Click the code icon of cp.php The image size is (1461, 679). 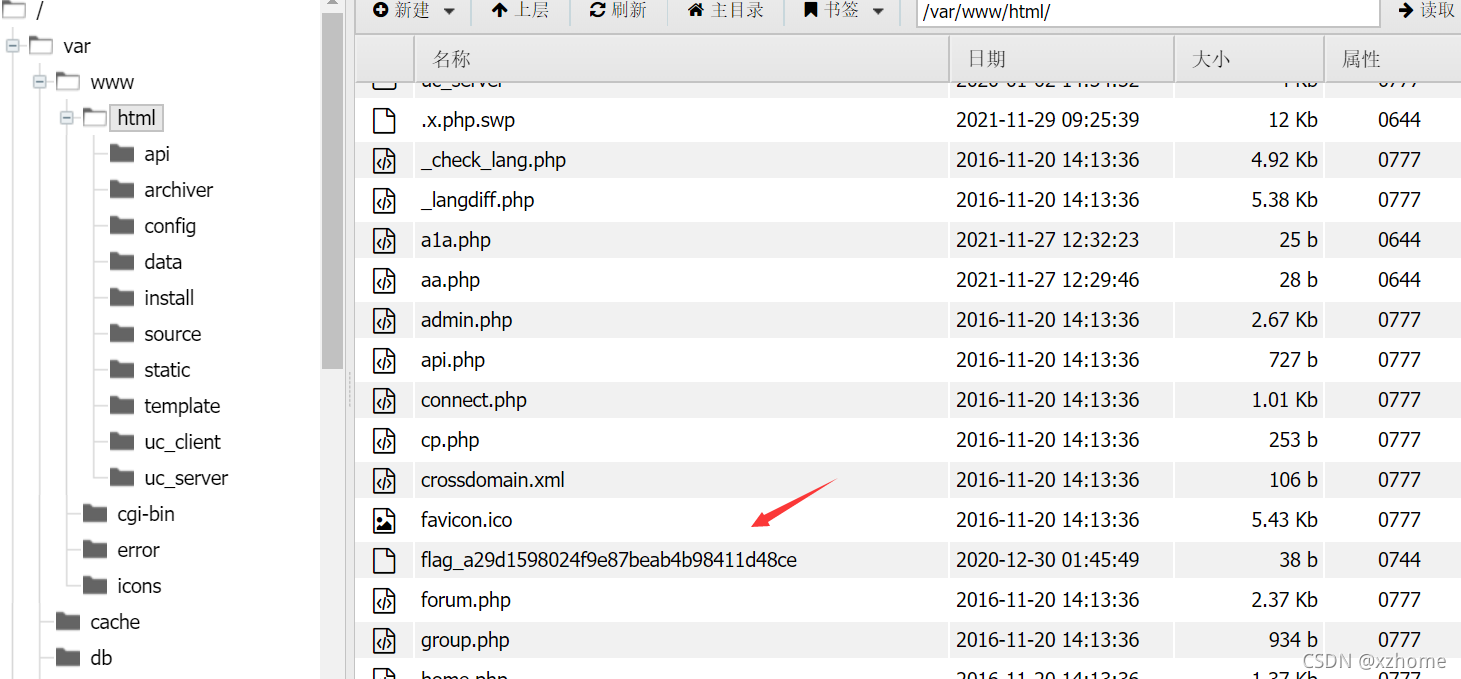click(x=384, y=440)
